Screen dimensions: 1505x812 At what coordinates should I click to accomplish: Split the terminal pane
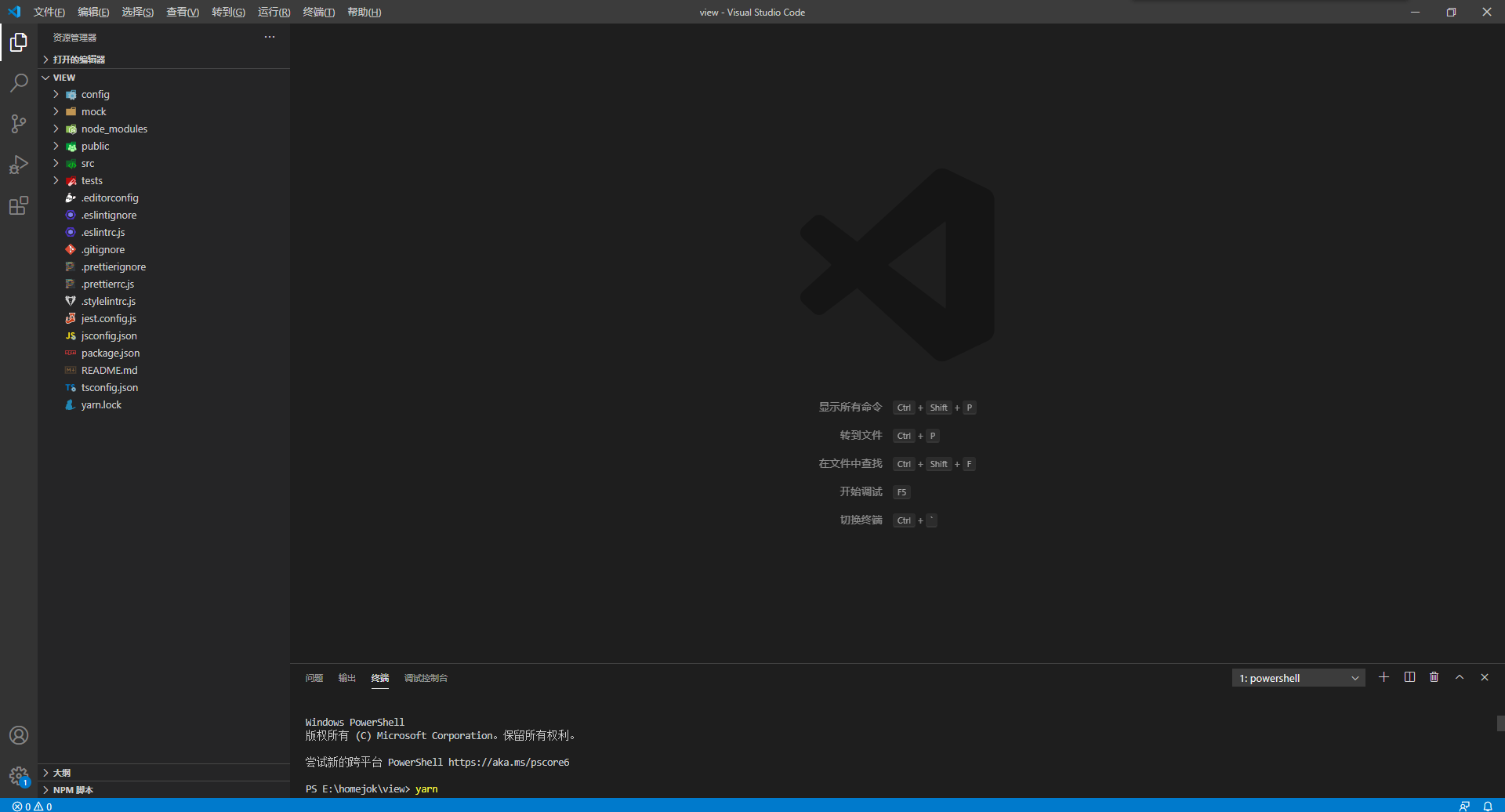click(1409, 677)
